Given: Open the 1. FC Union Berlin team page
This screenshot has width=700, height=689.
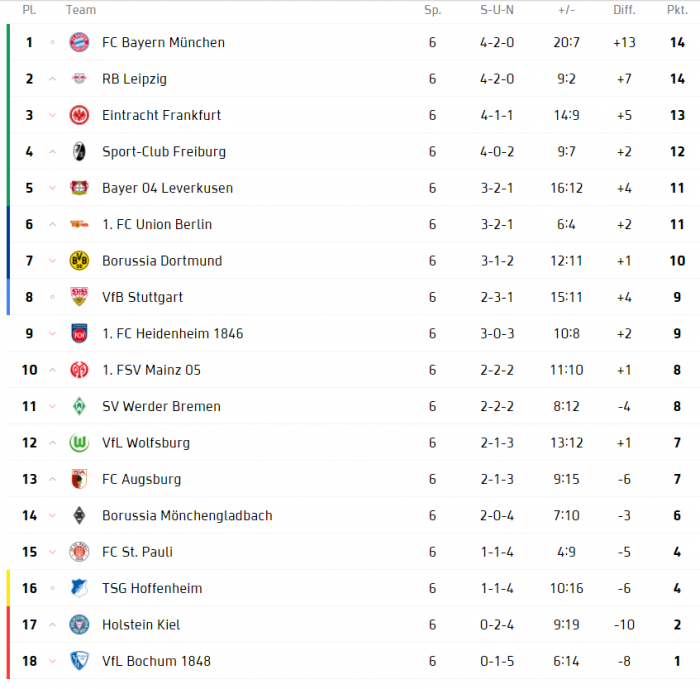Looking at the screenshot, I should coord(157,224).
